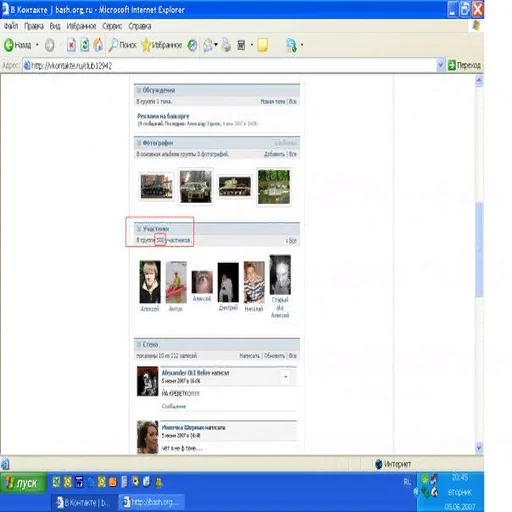Click the vertical scrollbar thumb
Screen dimensions: 512x512
pyautogui.click(x=479, y=249)
